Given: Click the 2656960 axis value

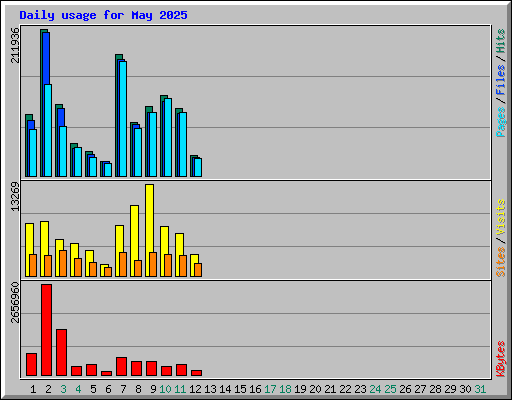Looking at the screenshot, I should [x=15, y=303].
